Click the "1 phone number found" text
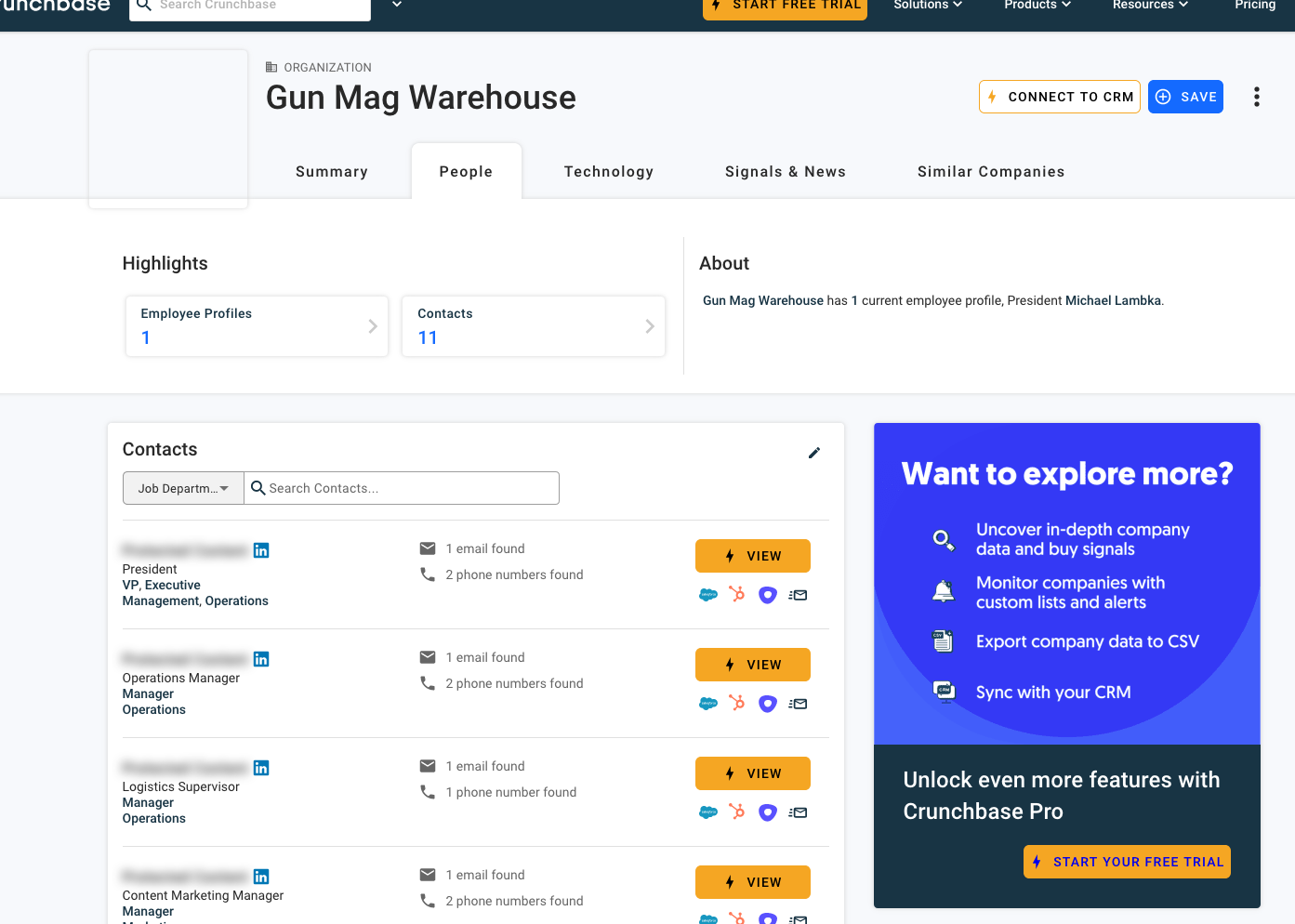1295x924 pixels. [510, 792]
